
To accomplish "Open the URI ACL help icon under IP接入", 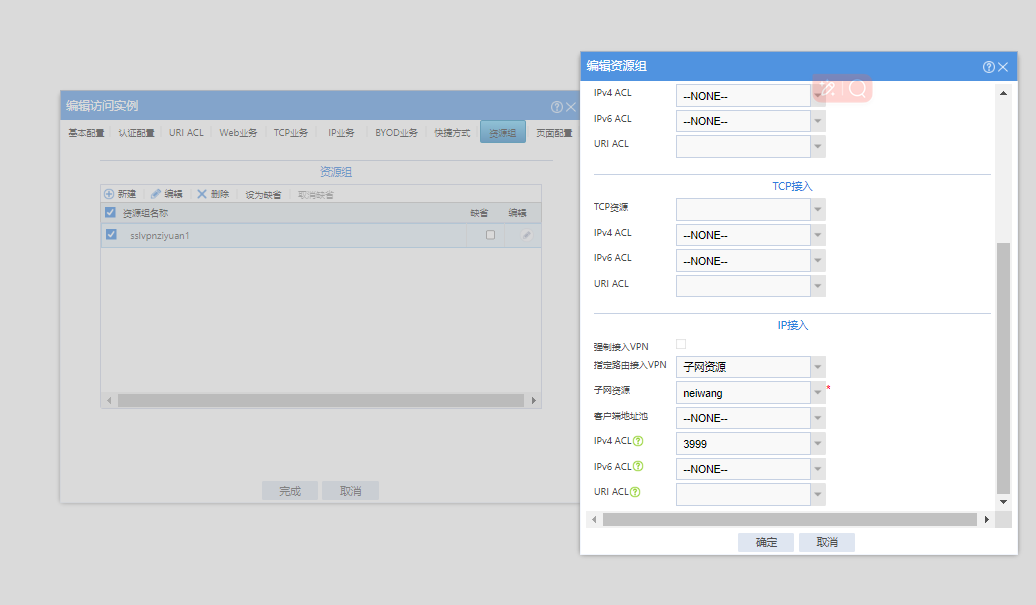I will click(x=635, y=491).
